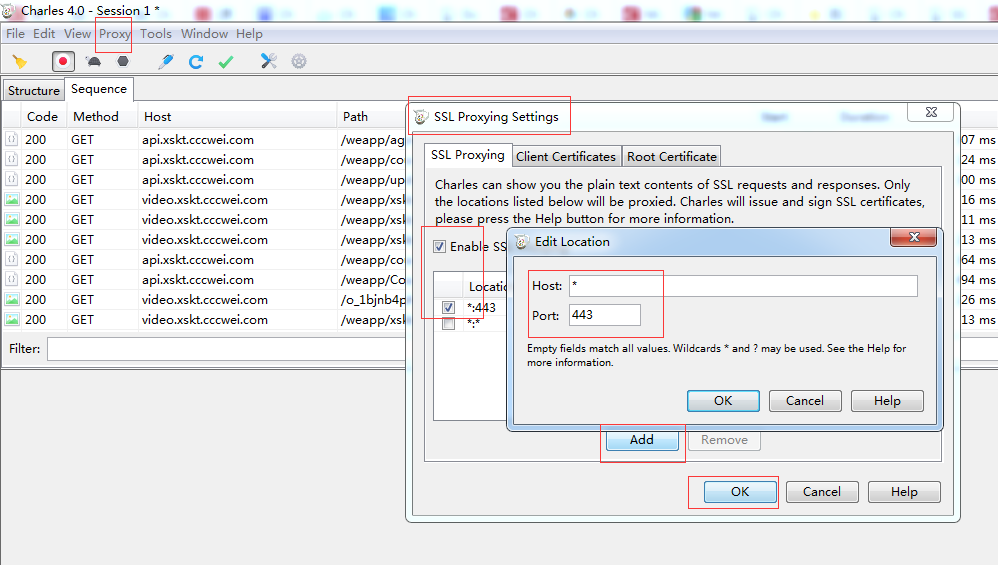
Task: Select request row with 94 ms duration
Action: (204, 279)
